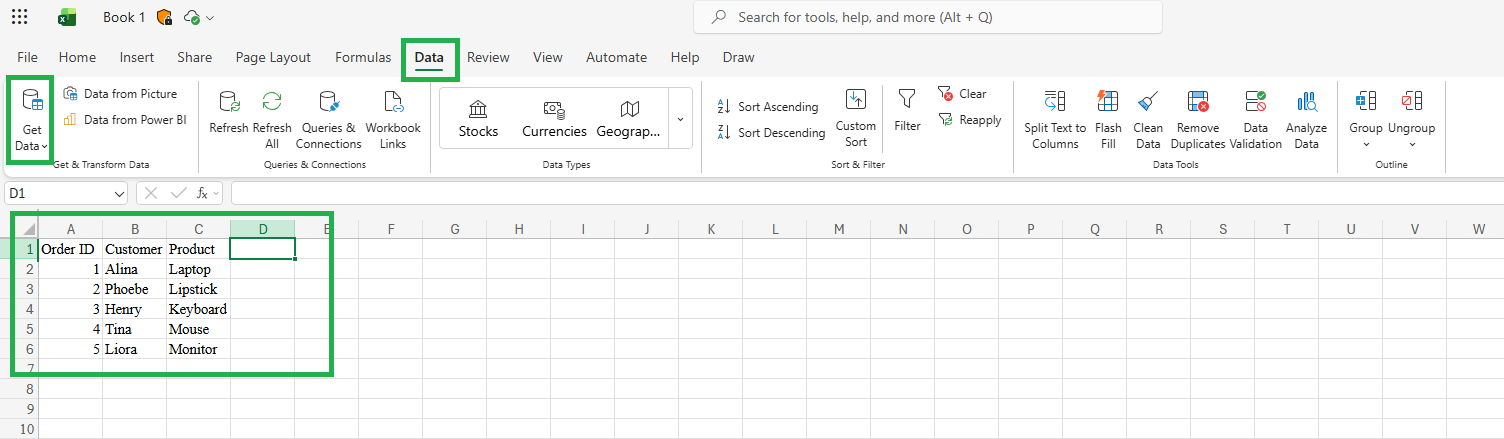
Task: Open the Ungroup dropdown
Action: (x=1411, y=119)
